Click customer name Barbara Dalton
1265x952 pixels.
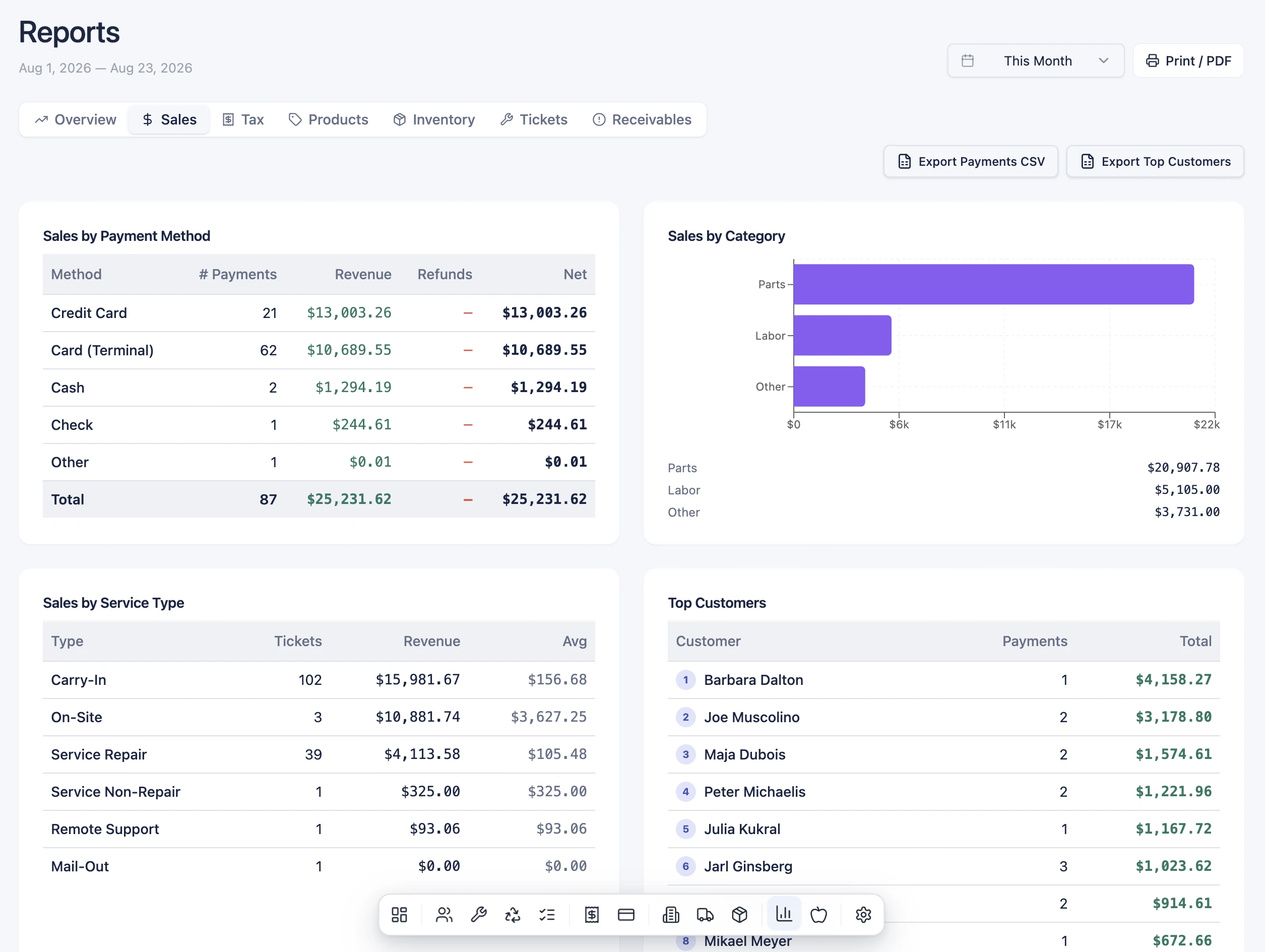[753, 680]
